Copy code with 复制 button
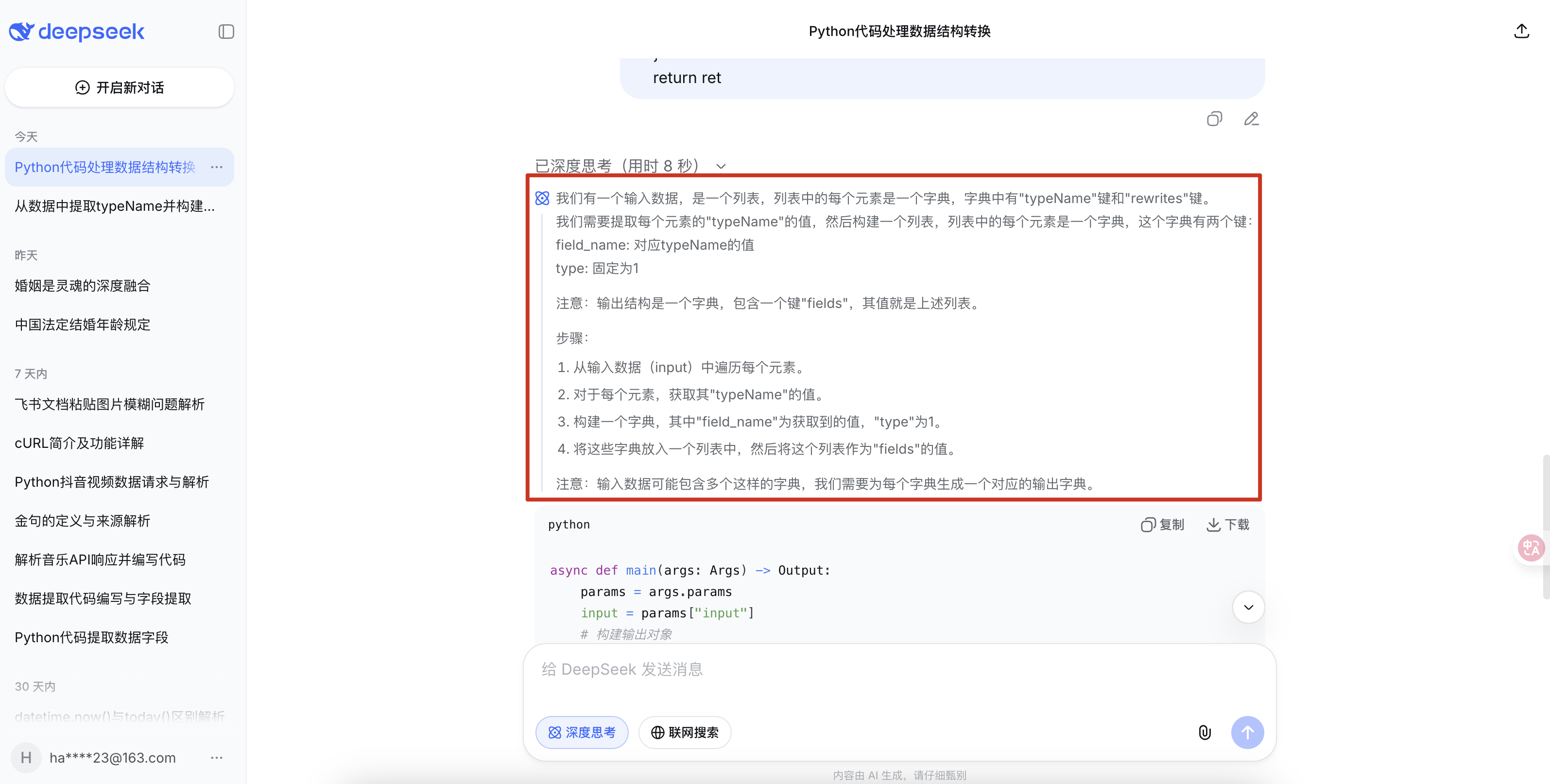This screenshot has height=784, width=1550. [x=1162, y=525]
